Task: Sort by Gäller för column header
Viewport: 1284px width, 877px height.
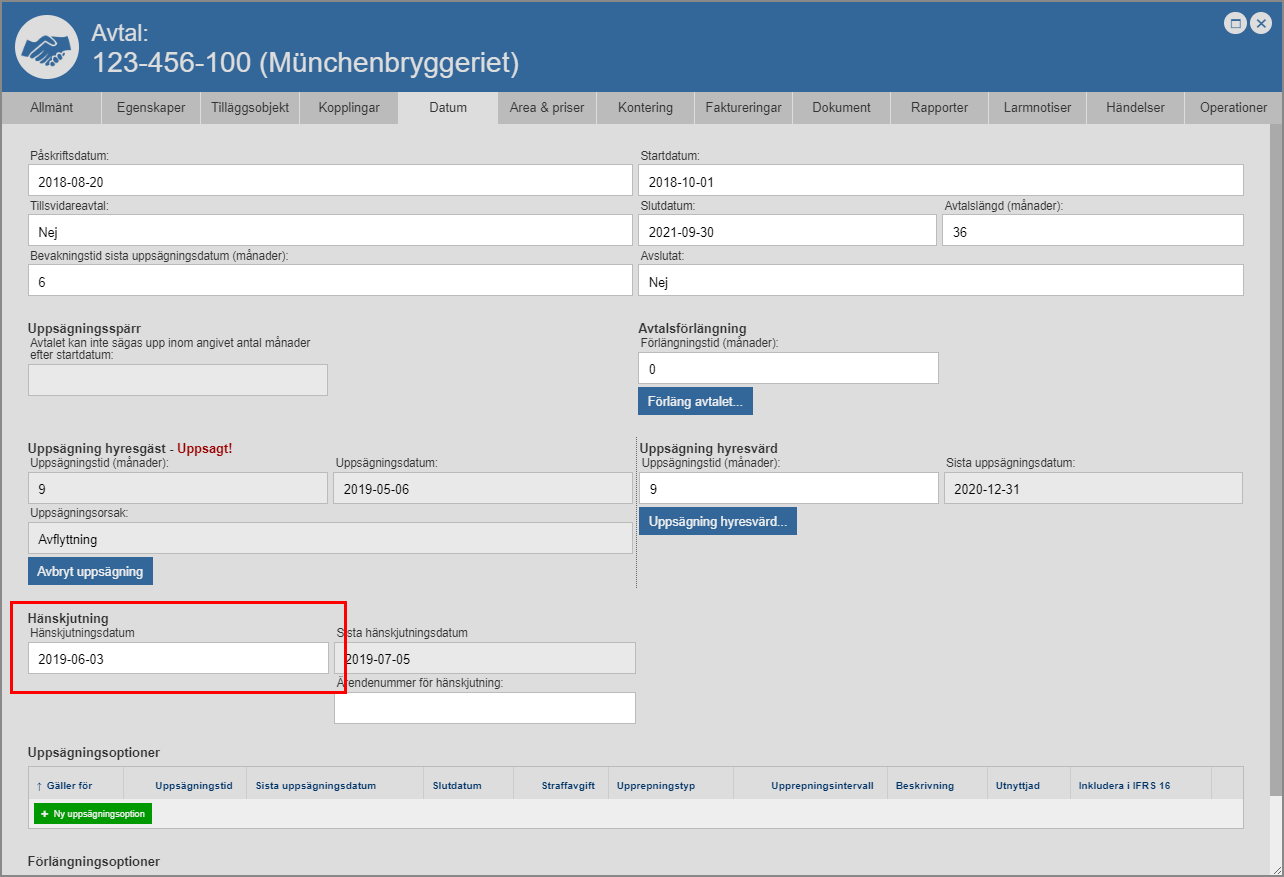Action: tap(69, 786)
